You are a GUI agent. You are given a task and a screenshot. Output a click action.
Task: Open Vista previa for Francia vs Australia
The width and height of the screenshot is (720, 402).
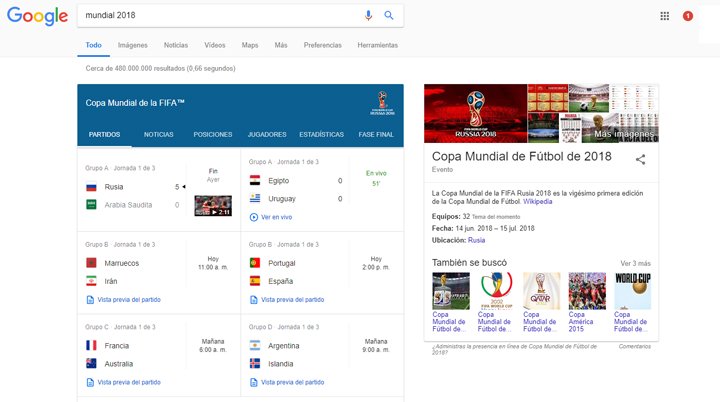point(129,382)
